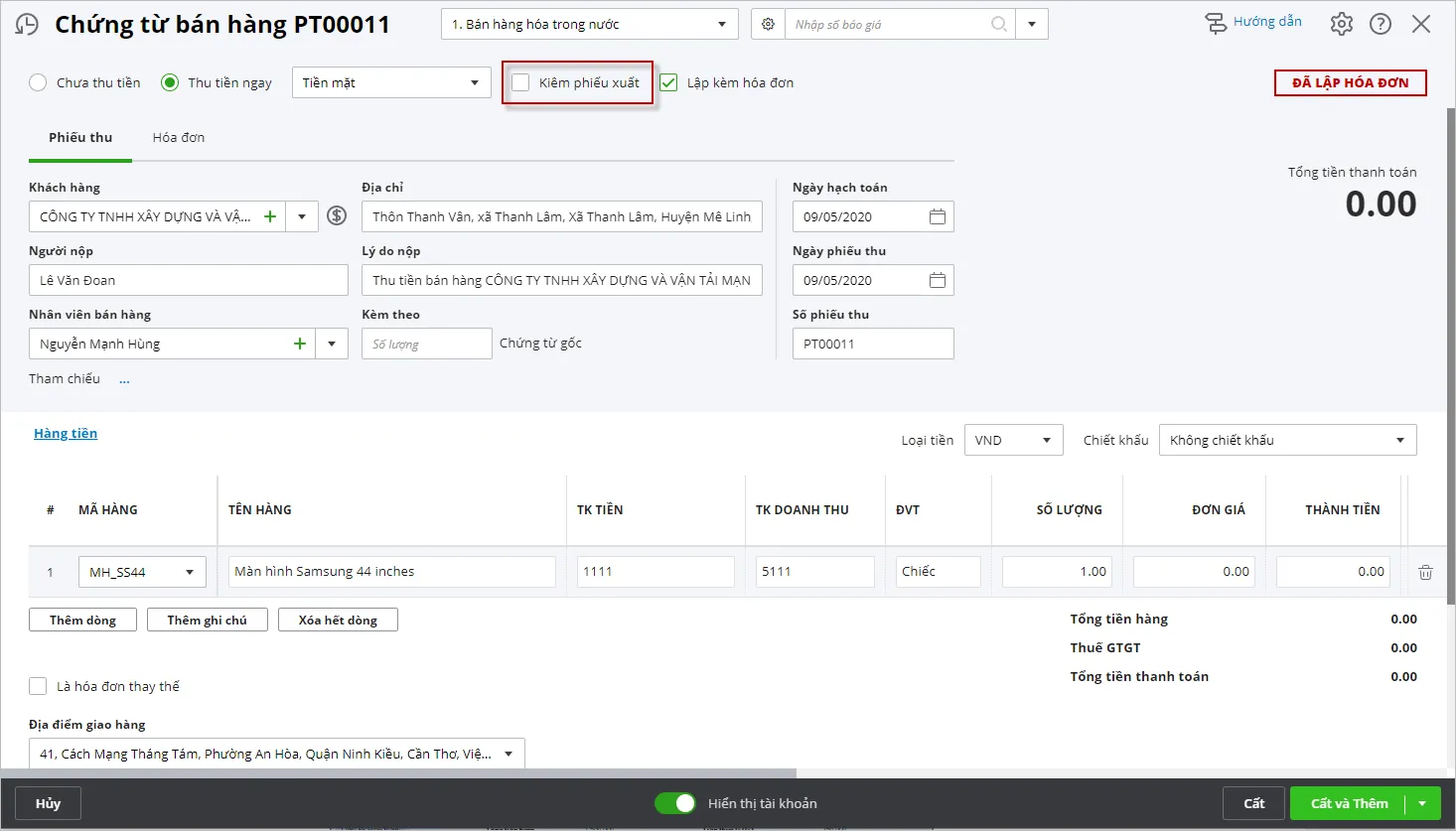
Task: Open quote settings gear next to the search box
Action: (768, 24)
